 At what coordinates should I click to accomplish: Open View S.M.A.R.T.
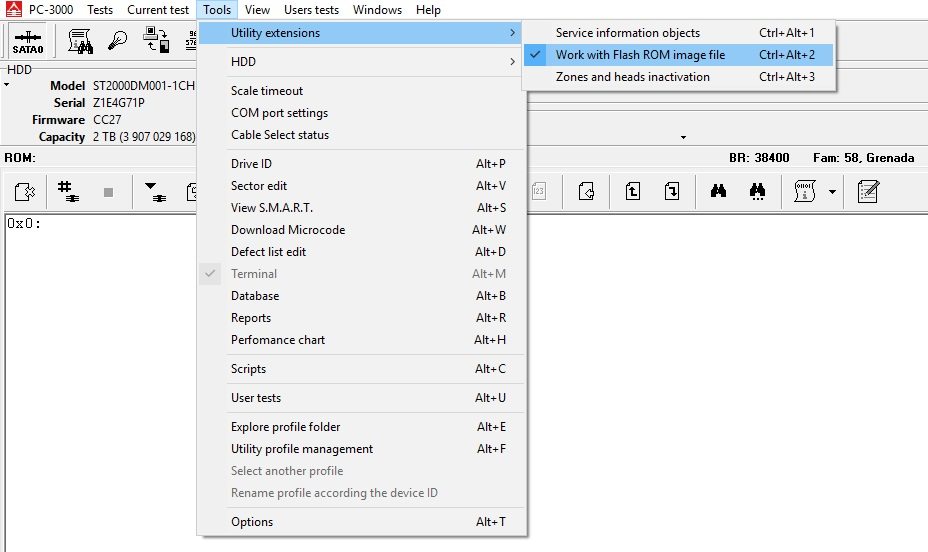(x=362, y=208)
